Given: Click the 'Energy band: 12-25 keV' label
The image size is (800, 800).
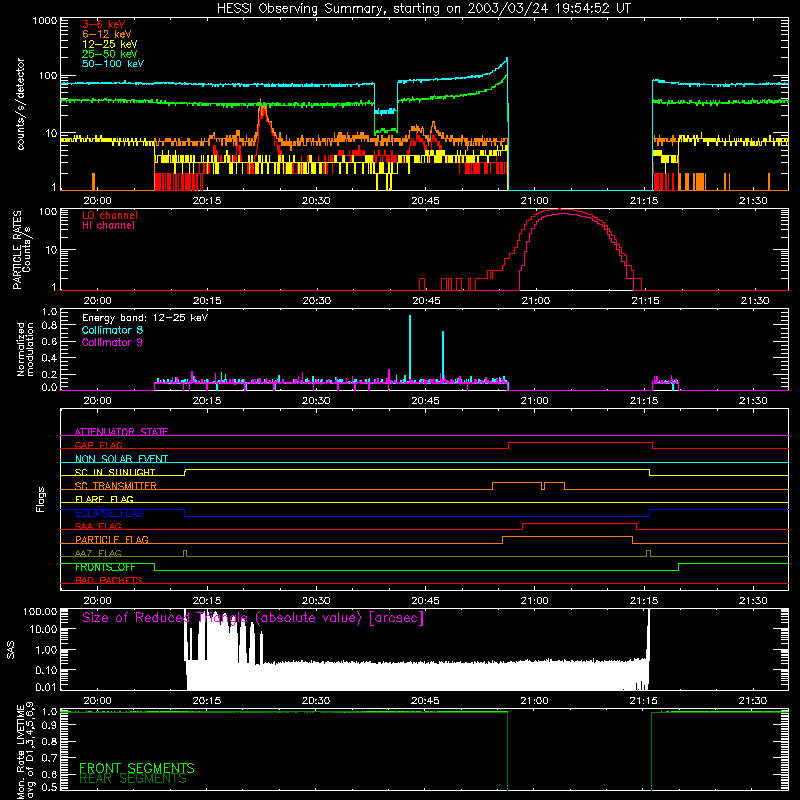Looking at the screenshot, I should 145,318.
